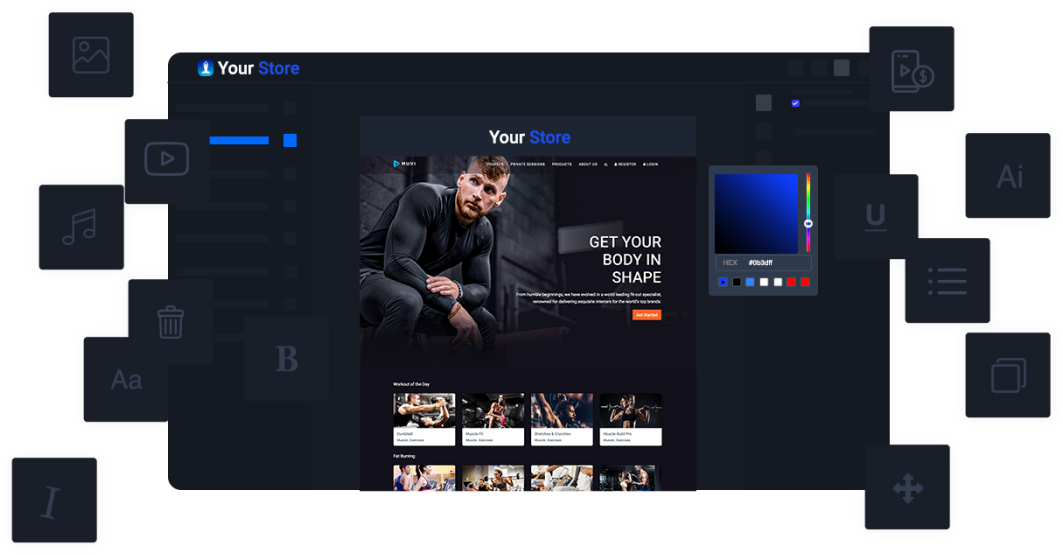Screen dimensions: 1063x555
Task: Select the underline U icon tile
Action: (x=875, y=216)
